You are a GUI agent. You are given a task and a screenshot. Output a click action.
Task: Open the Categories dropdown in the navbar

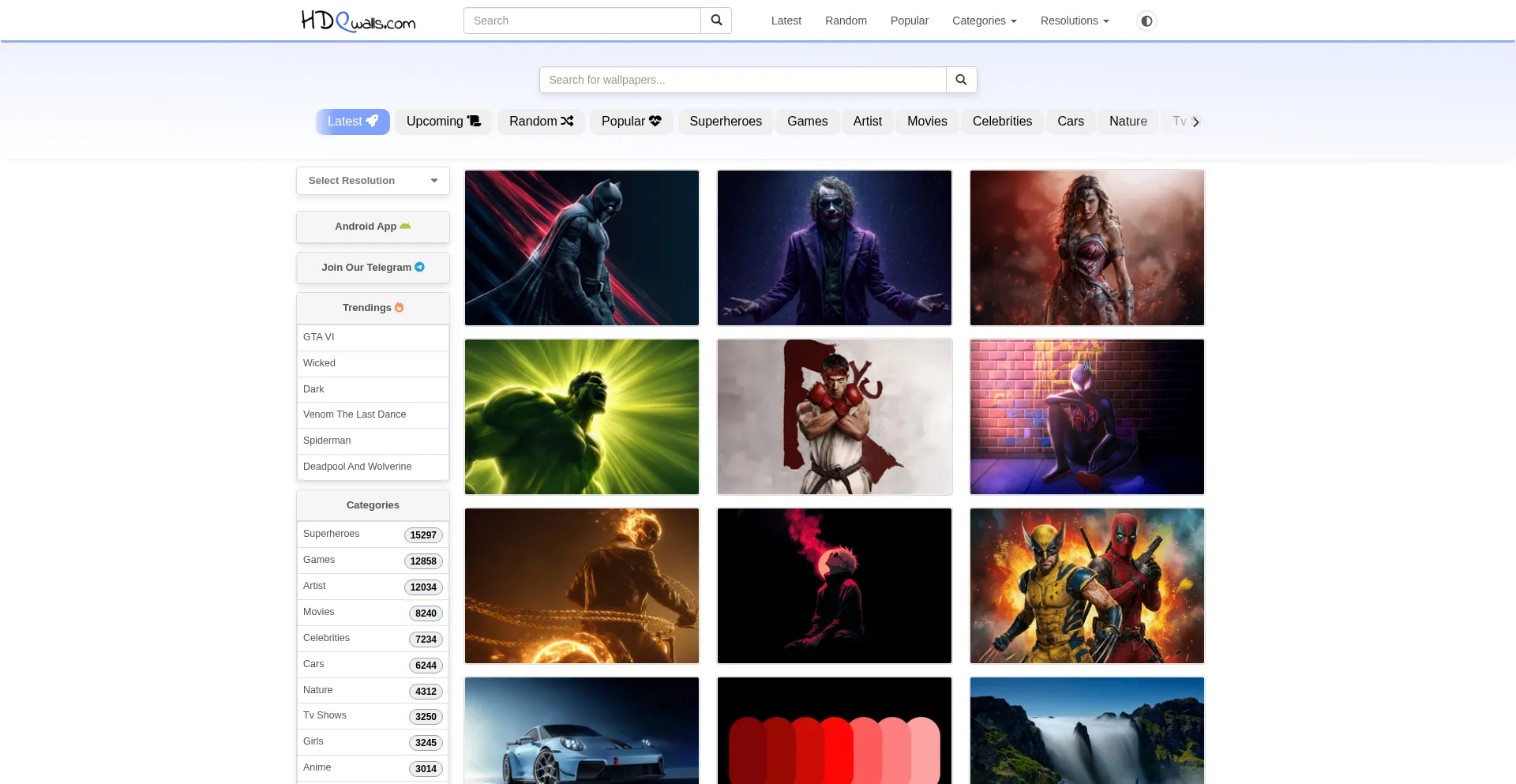click(x=984, y=21)
